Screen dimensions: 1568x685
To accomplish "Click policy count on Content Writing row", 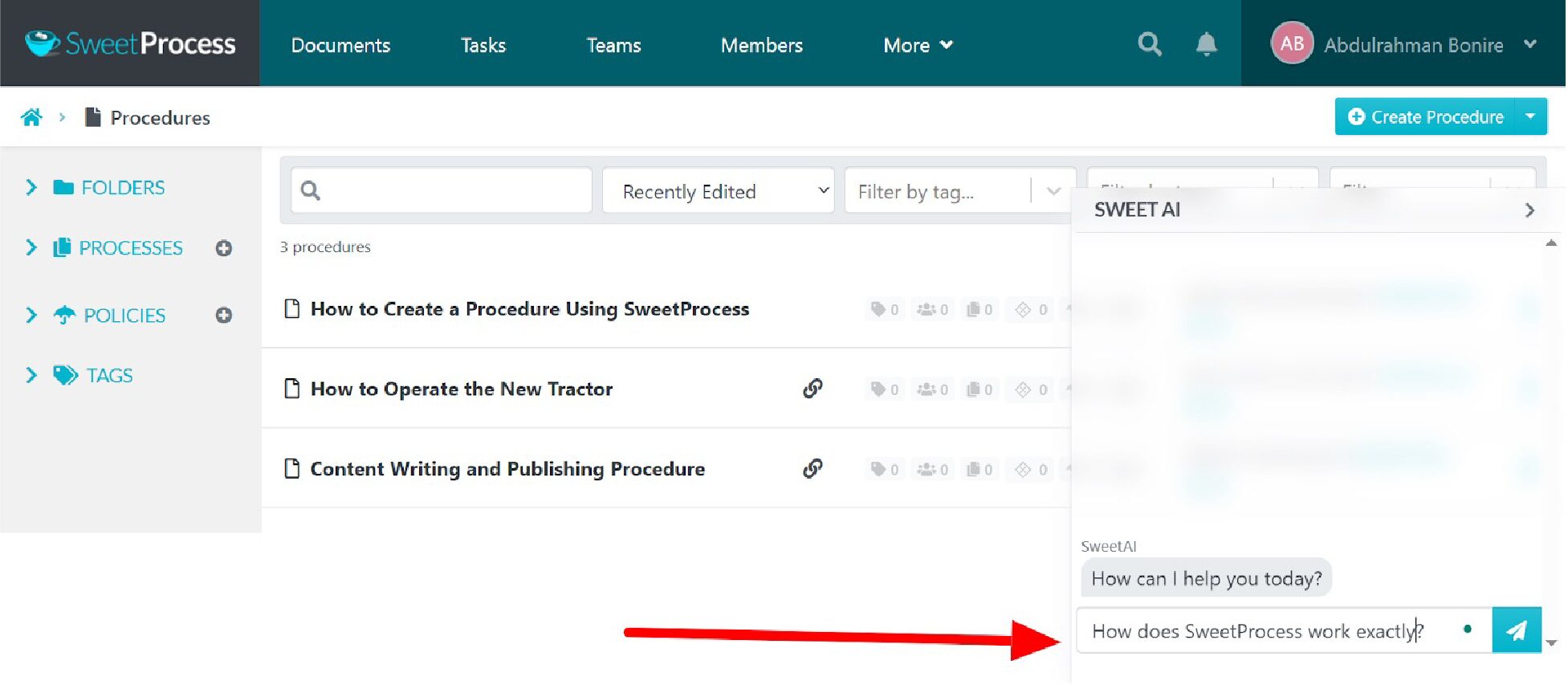I will pos(1032,469).
